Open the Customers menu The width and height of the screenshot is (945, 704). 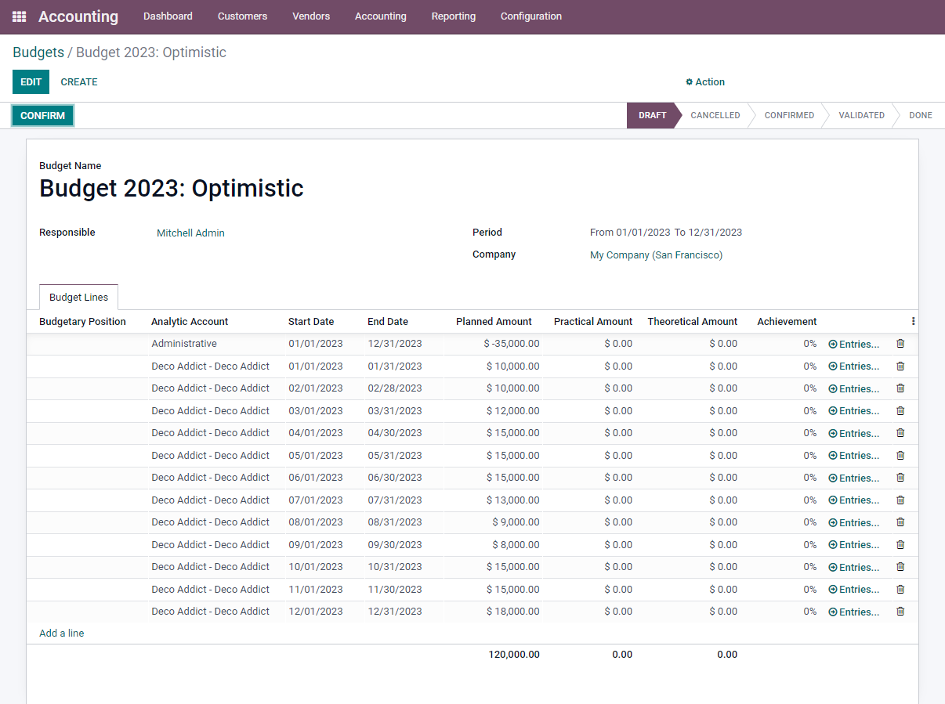(242, 16)
